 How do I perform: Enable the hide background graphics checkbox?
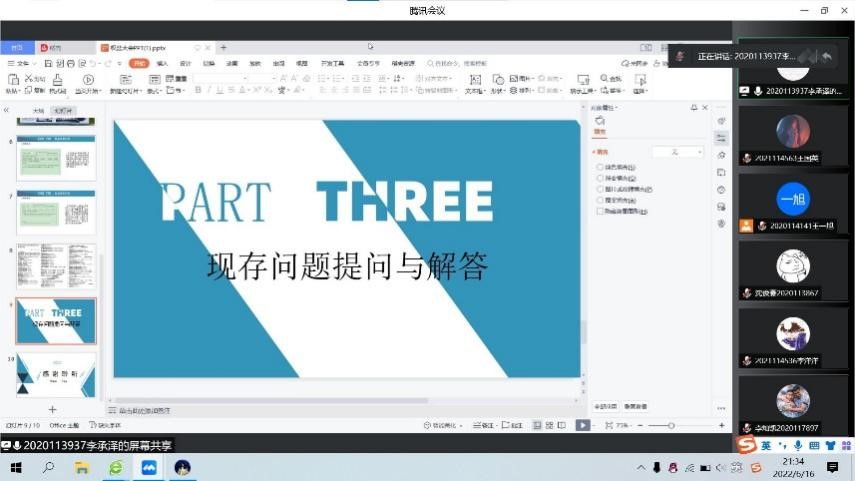pyautogui.click(x=600, y=211)
